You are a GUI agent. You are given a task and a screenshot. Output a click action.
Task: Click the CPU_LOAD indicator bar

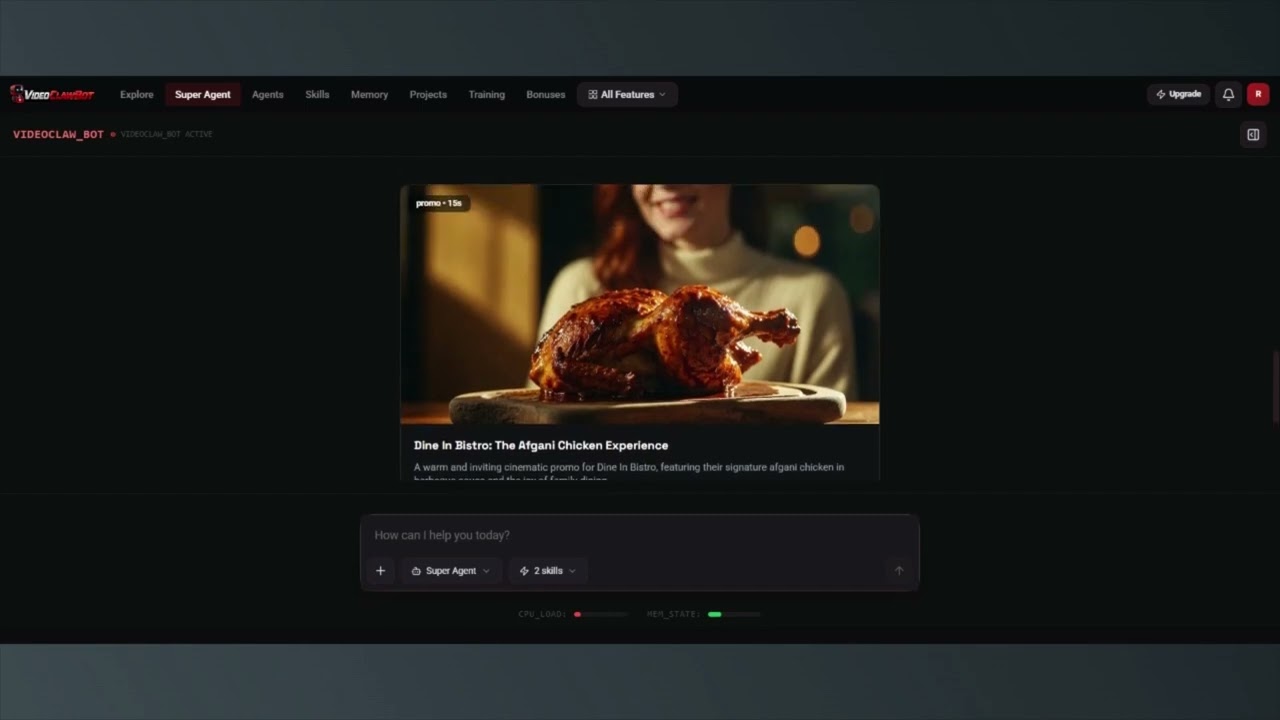[x=600, y=614]
